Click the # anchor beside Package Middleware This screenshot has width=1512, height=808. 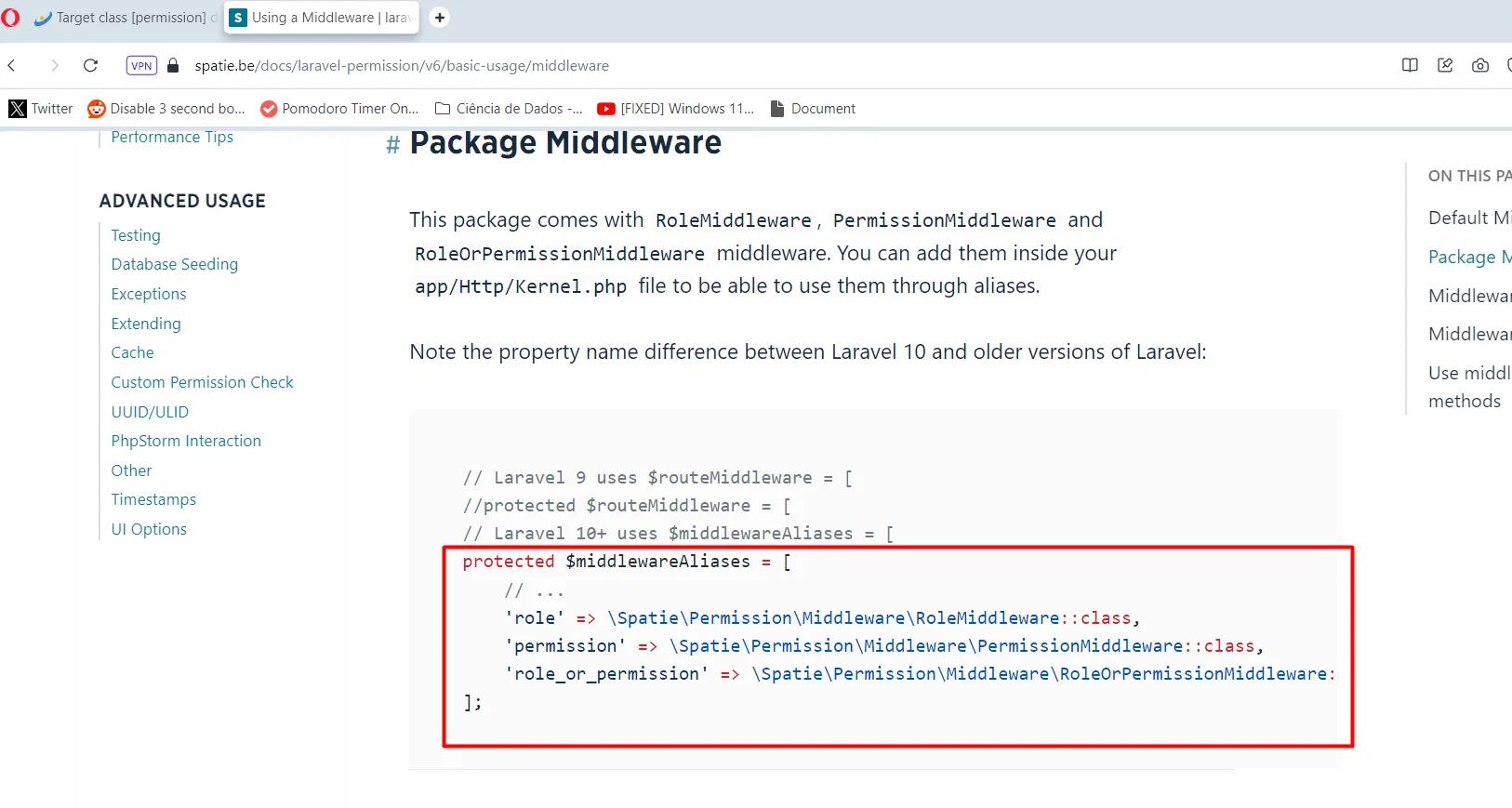(392, 145)
